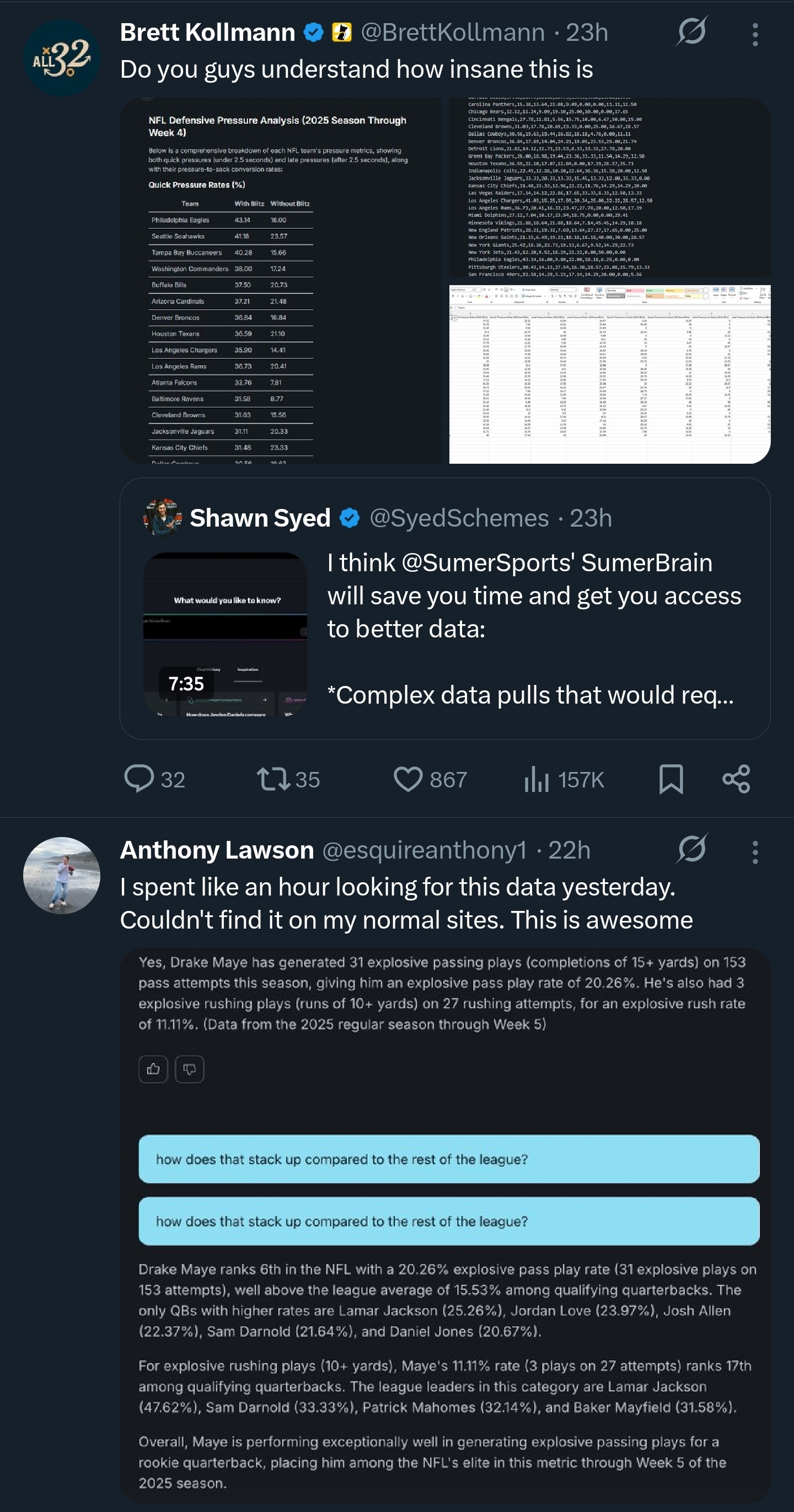Open the Excel spreadsheet screenshot image

click(610, 374)
